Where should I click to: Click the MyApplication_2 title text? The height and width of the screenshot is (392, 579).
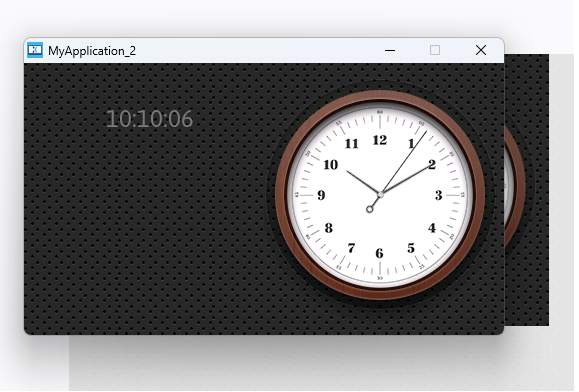(x=92, y=51)
